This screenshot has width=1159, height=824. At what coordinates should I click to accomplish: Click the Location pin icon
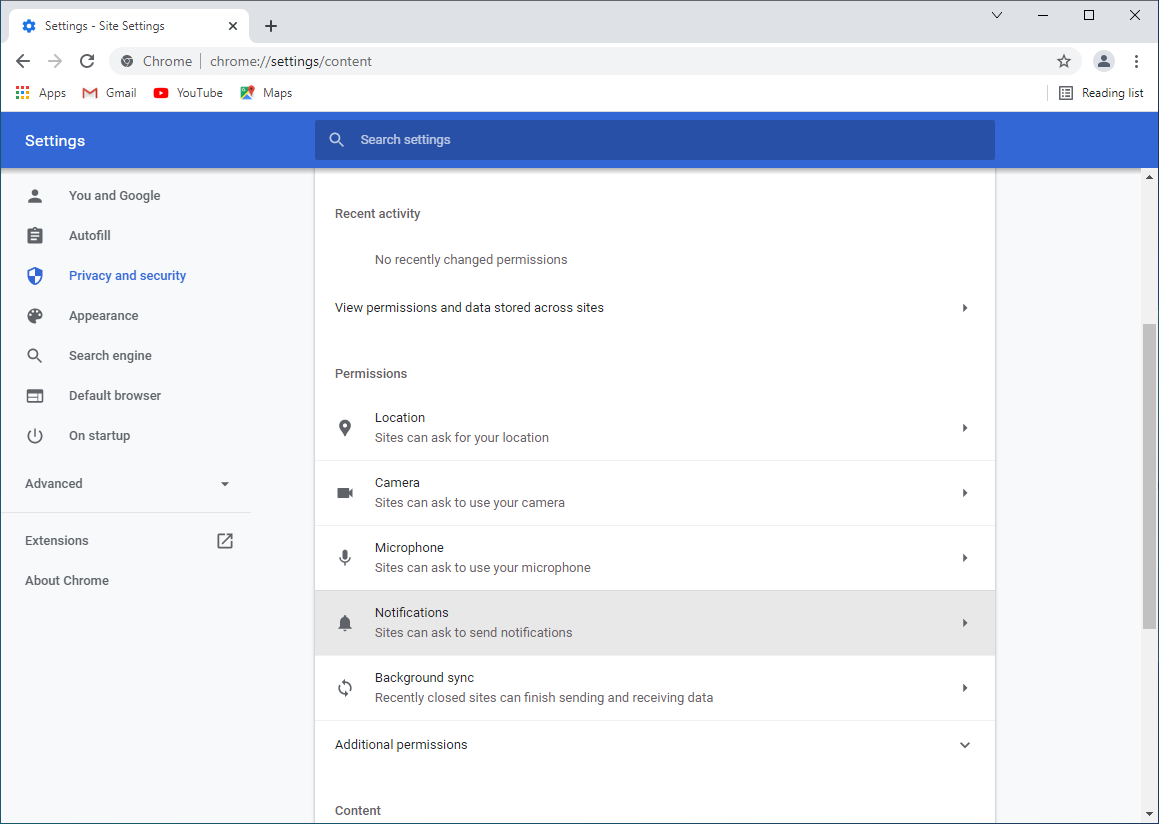[x=345, y=428]
